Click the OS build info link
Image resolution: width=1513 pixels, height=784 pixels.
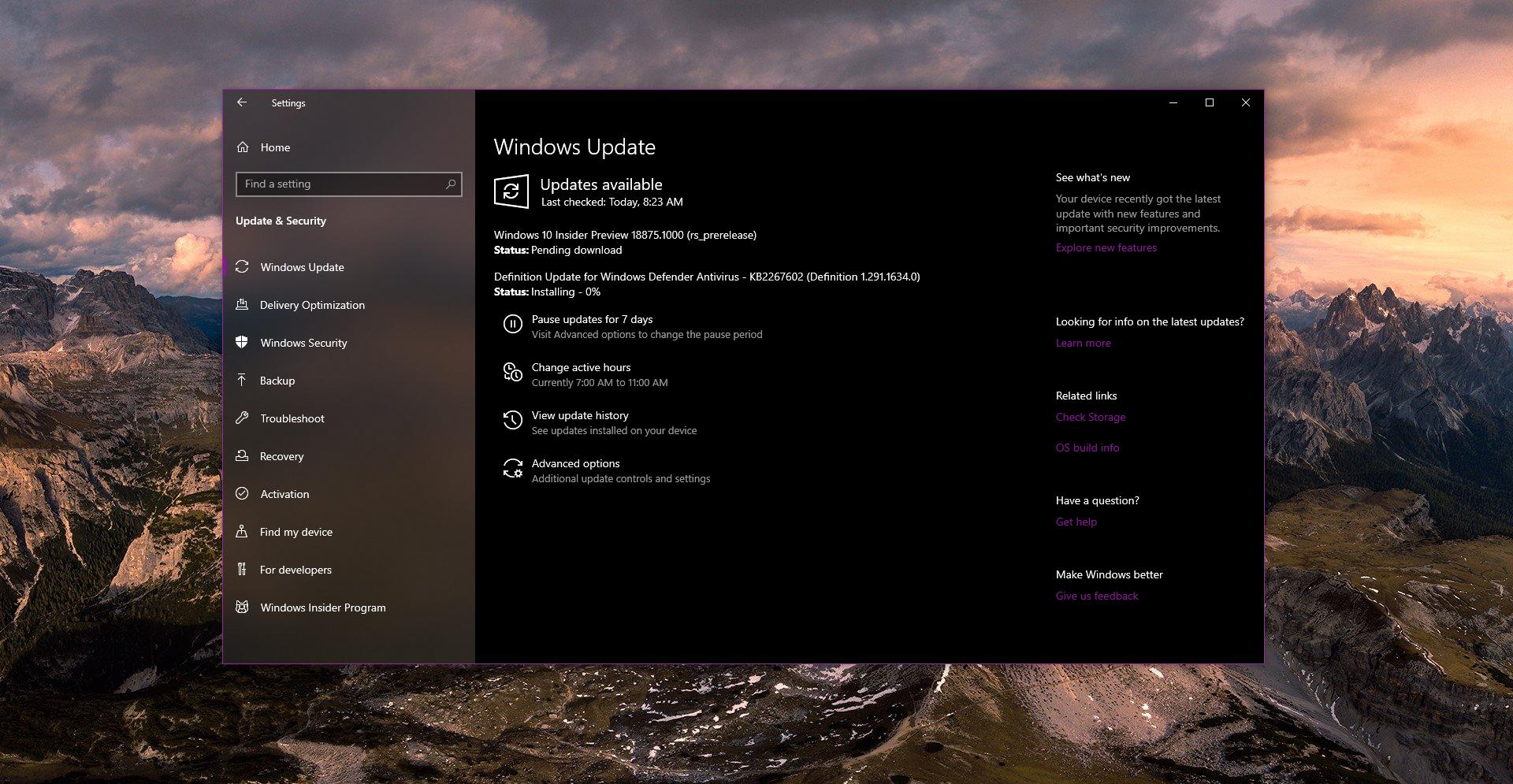coord(1087,448)
